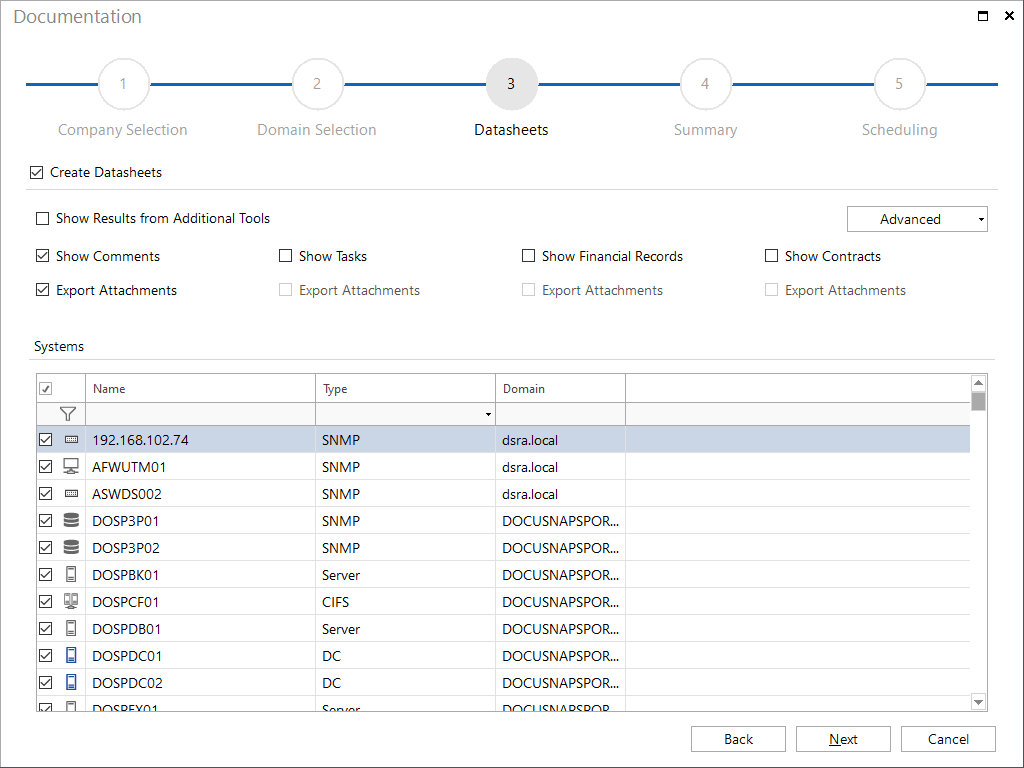1024x768 pixels.
Task: Select the DOSPBK01 name cell
Action: tap(200, 575)
